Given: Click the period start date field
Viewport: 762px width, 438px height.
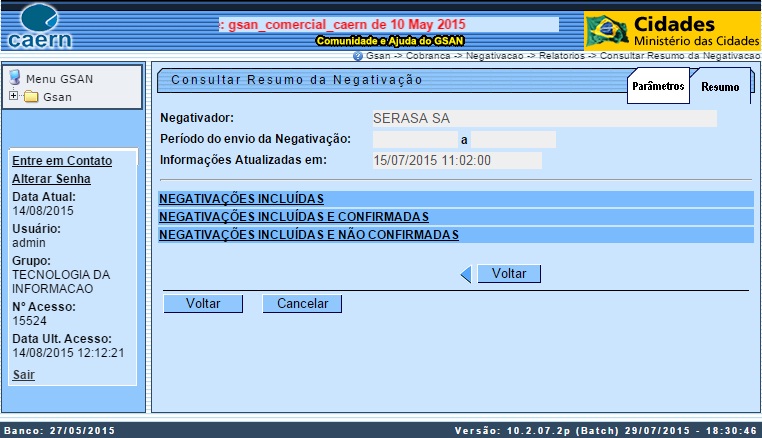Looking at the screenshot, I should tap(415, 140).
